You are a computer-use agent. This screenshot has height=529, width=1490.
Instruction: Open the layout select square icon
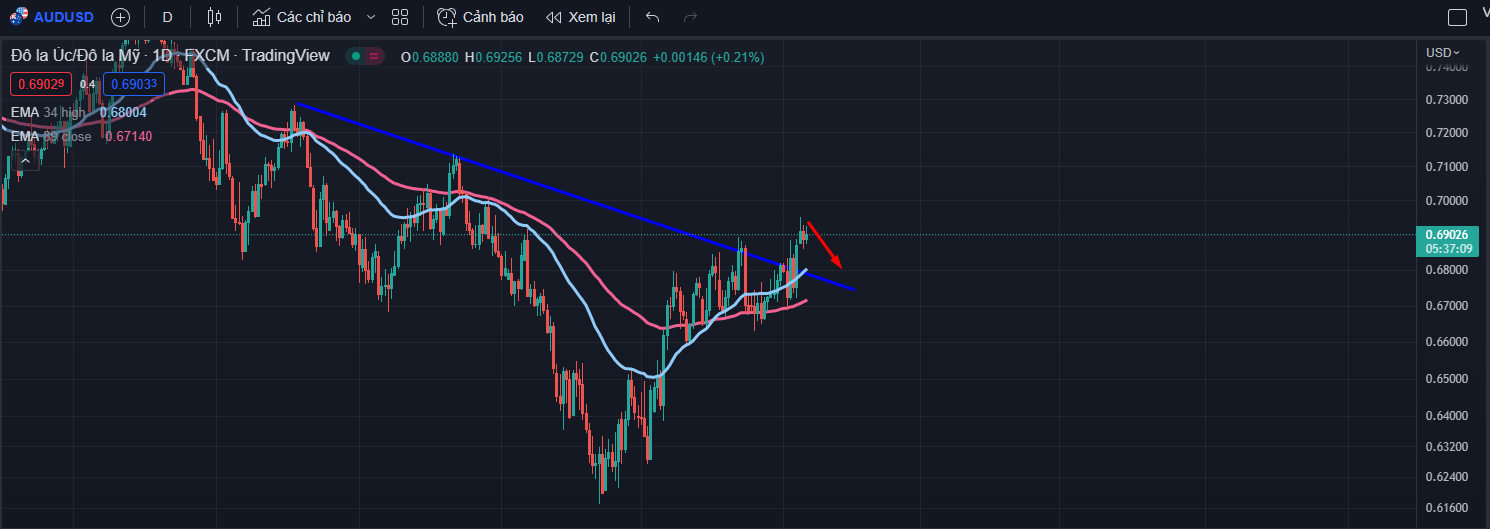[1457, 17]
